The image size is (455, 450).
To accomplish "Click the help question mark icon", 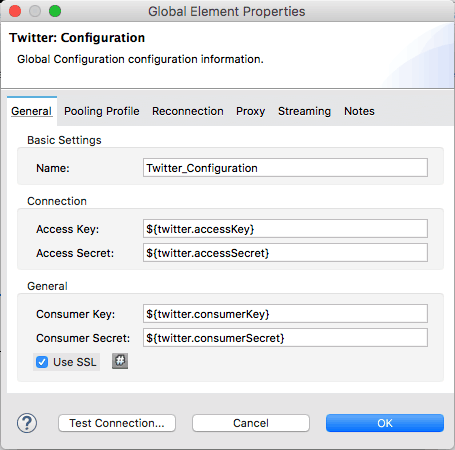I will [x=27, y=423].
